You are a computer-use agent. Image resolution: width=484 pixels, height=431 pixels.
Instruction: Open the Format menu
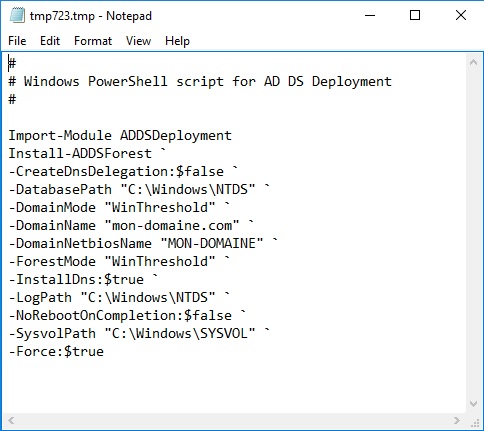93,41
